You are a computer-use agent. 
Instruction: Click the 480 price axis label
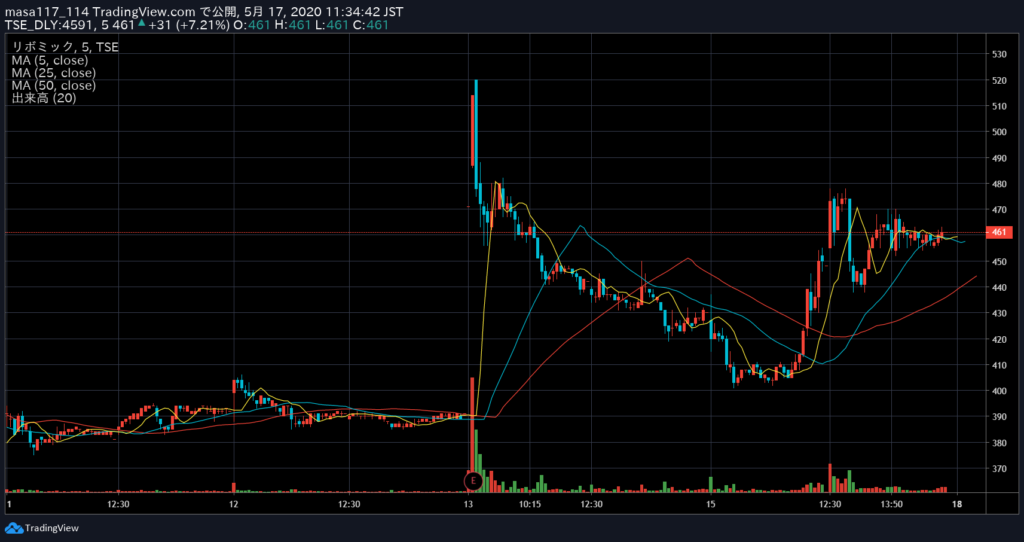[999, 184]
